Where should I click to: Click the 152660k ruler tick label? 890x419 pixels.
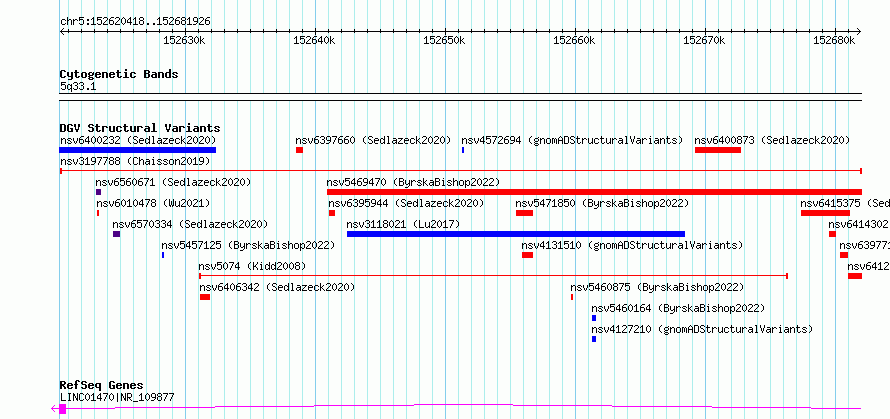574,40
